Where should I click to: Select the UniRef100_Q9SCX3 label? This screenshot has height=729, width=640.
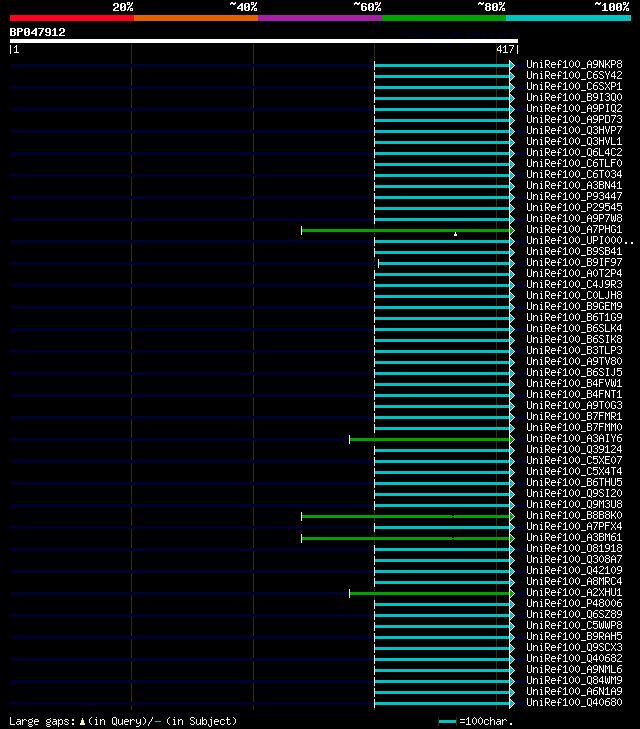point(574,647)
